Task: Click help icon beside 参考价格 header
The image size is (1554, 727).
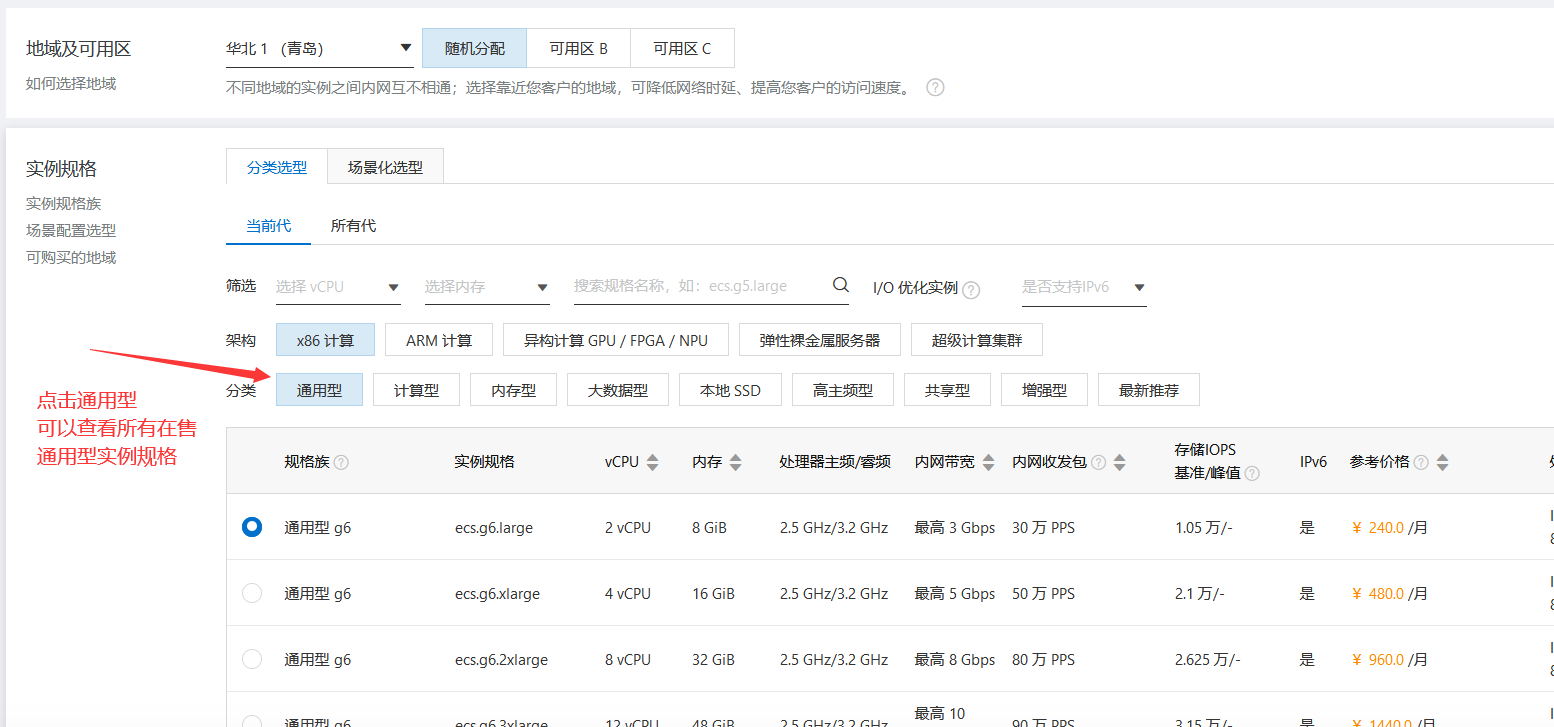Action: (x=1421, y=462)
